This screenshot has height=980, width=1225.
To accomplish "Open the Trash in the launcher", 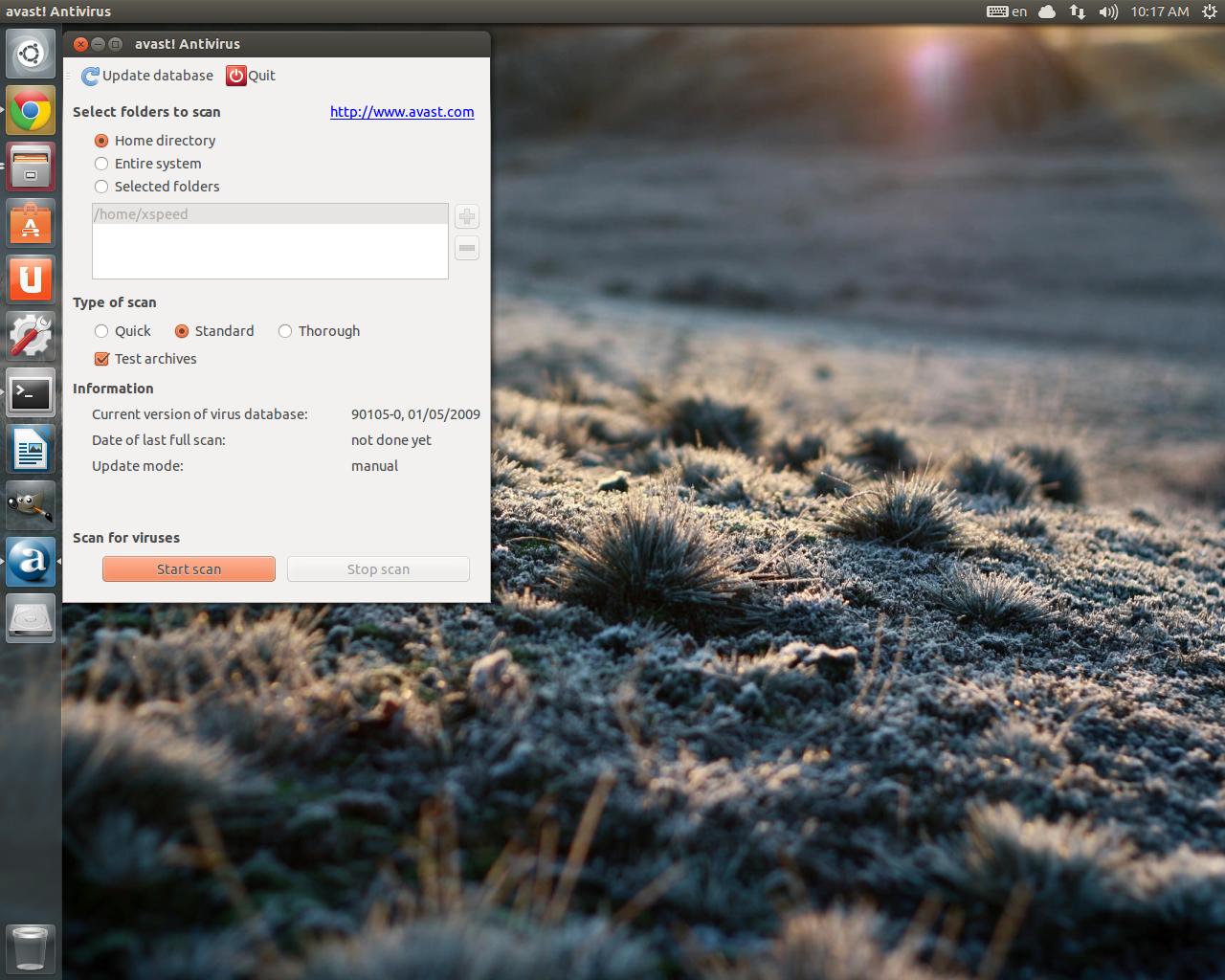I will pyautogui.click(x=31, y=948).
